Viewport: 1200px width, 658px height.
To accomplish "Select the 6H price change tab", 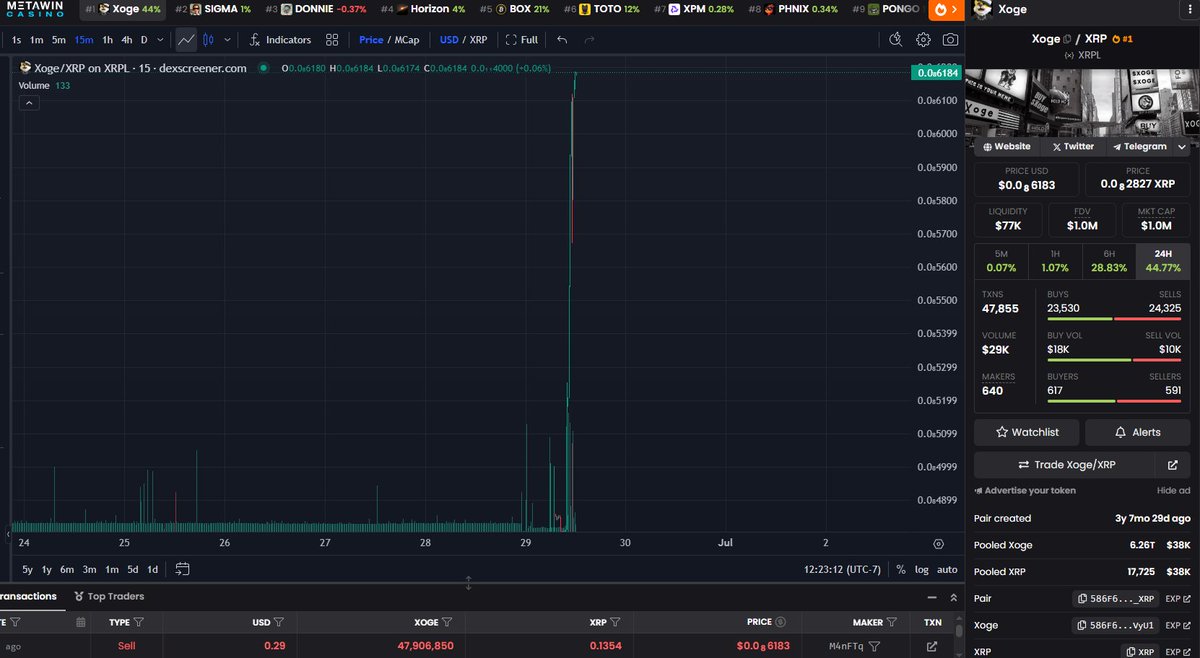I will 1109,262.
